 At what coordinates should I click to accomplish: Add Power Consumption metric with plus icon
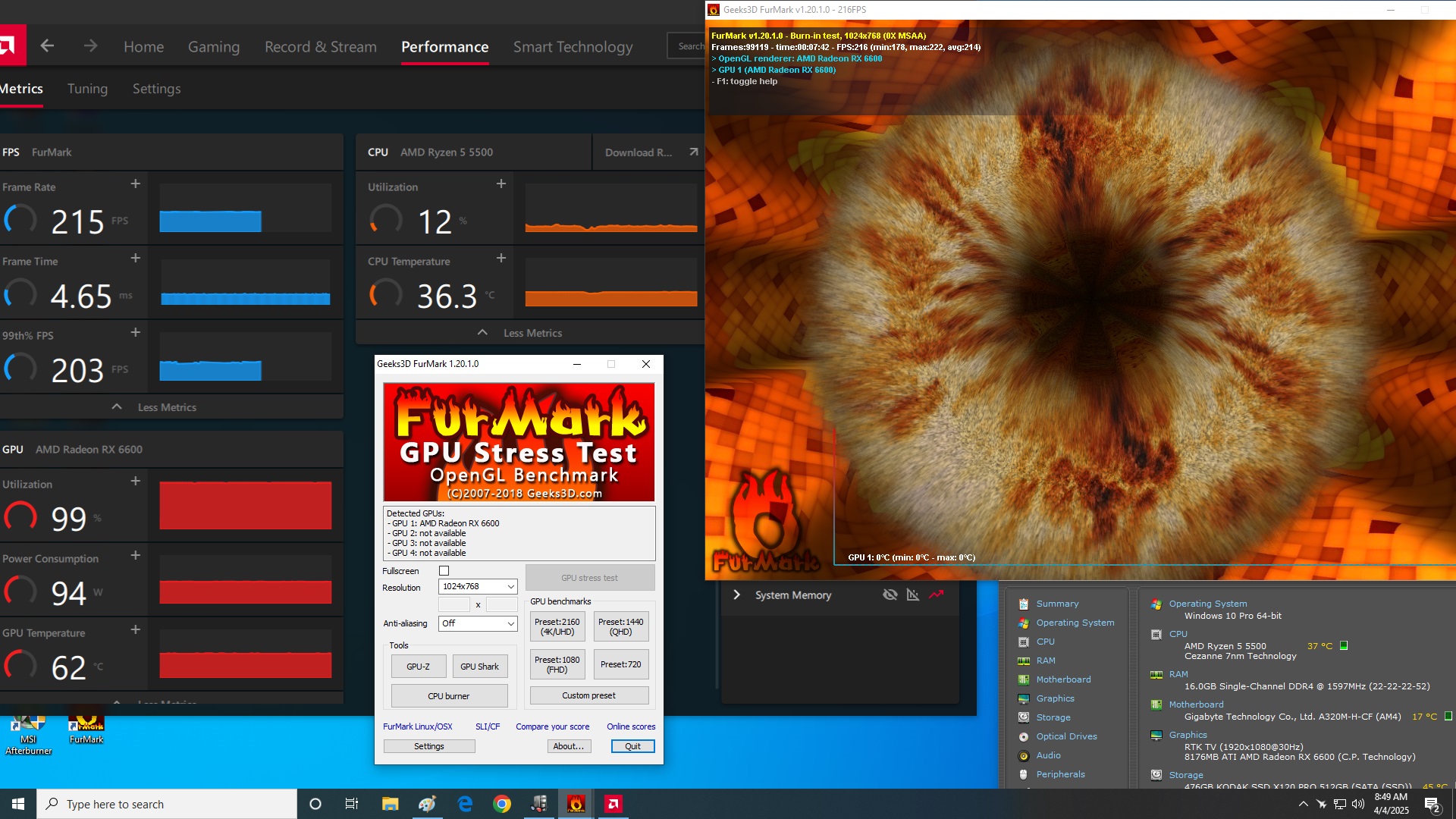pyautogui.click(x=135, y=555)
